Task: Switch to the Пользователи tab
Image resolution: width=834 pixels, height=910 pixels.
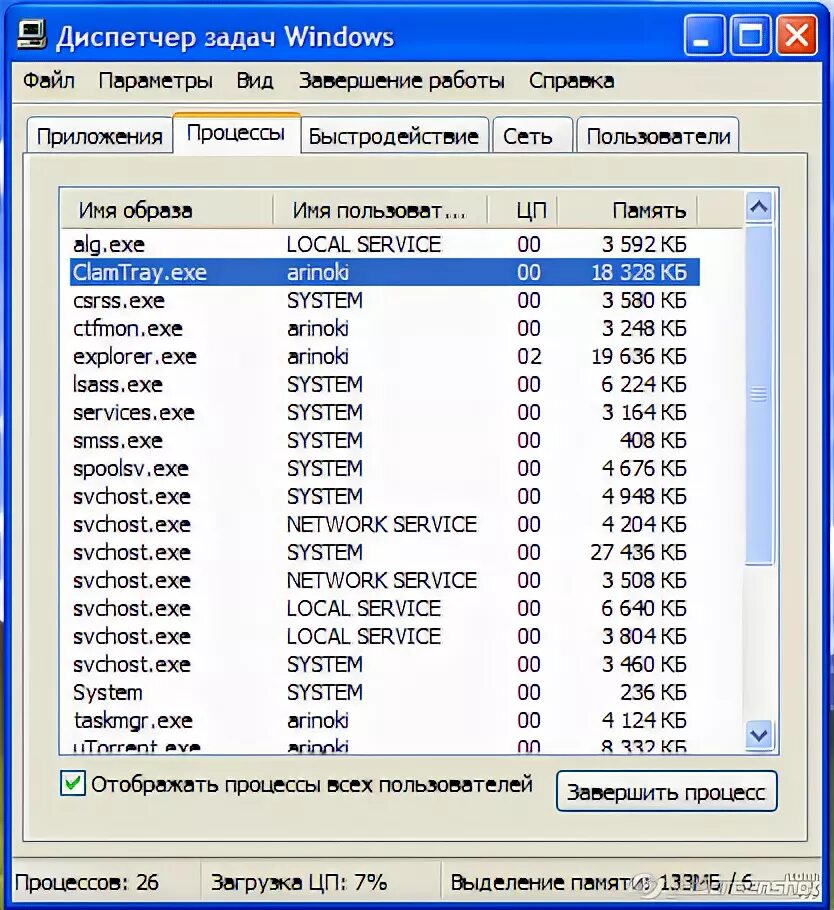Action: [657, 135]
